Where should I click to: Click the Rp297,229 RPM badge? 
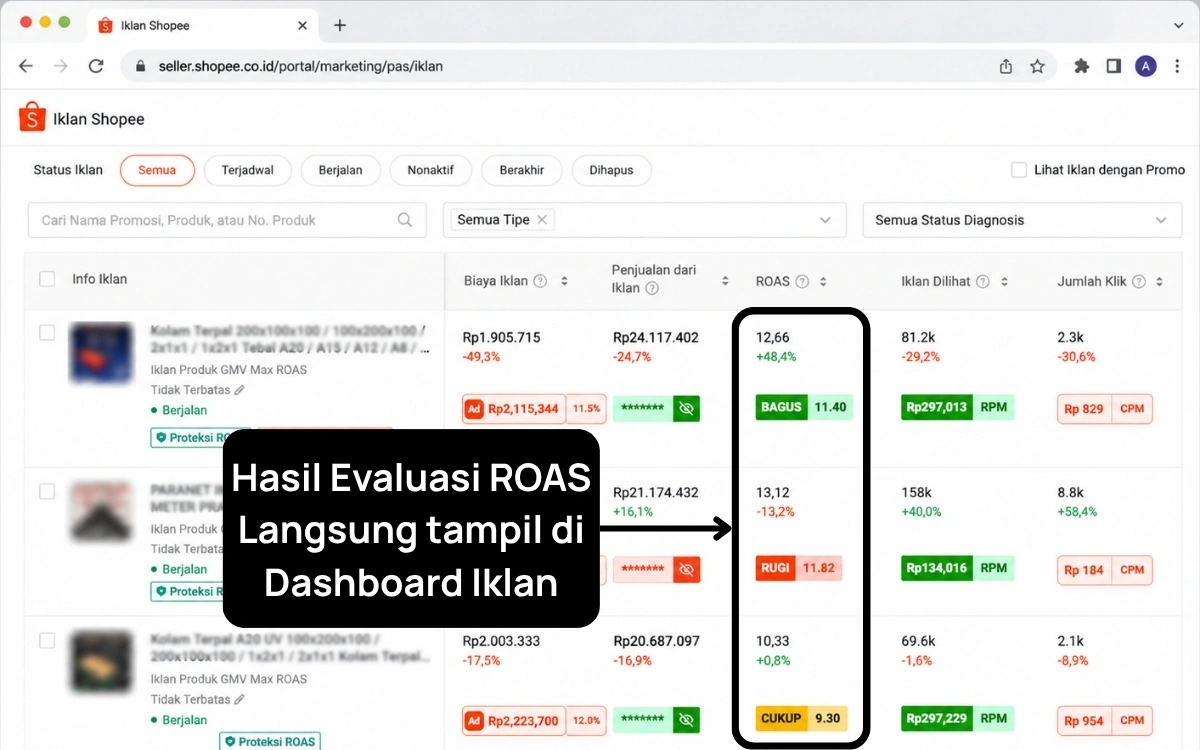tap(958, 718)
